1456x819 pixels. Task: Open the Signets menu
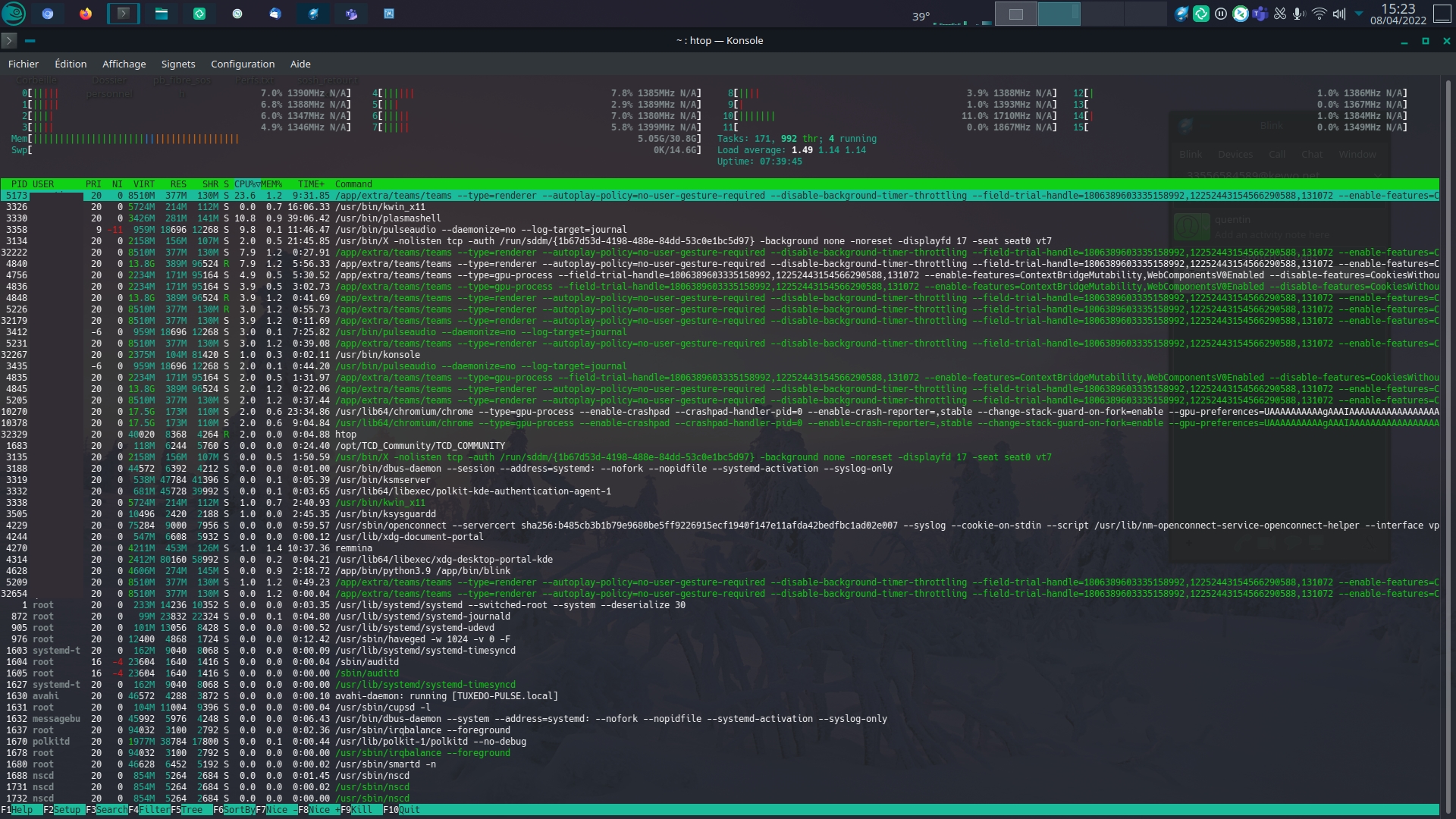(x=178, y=64)
